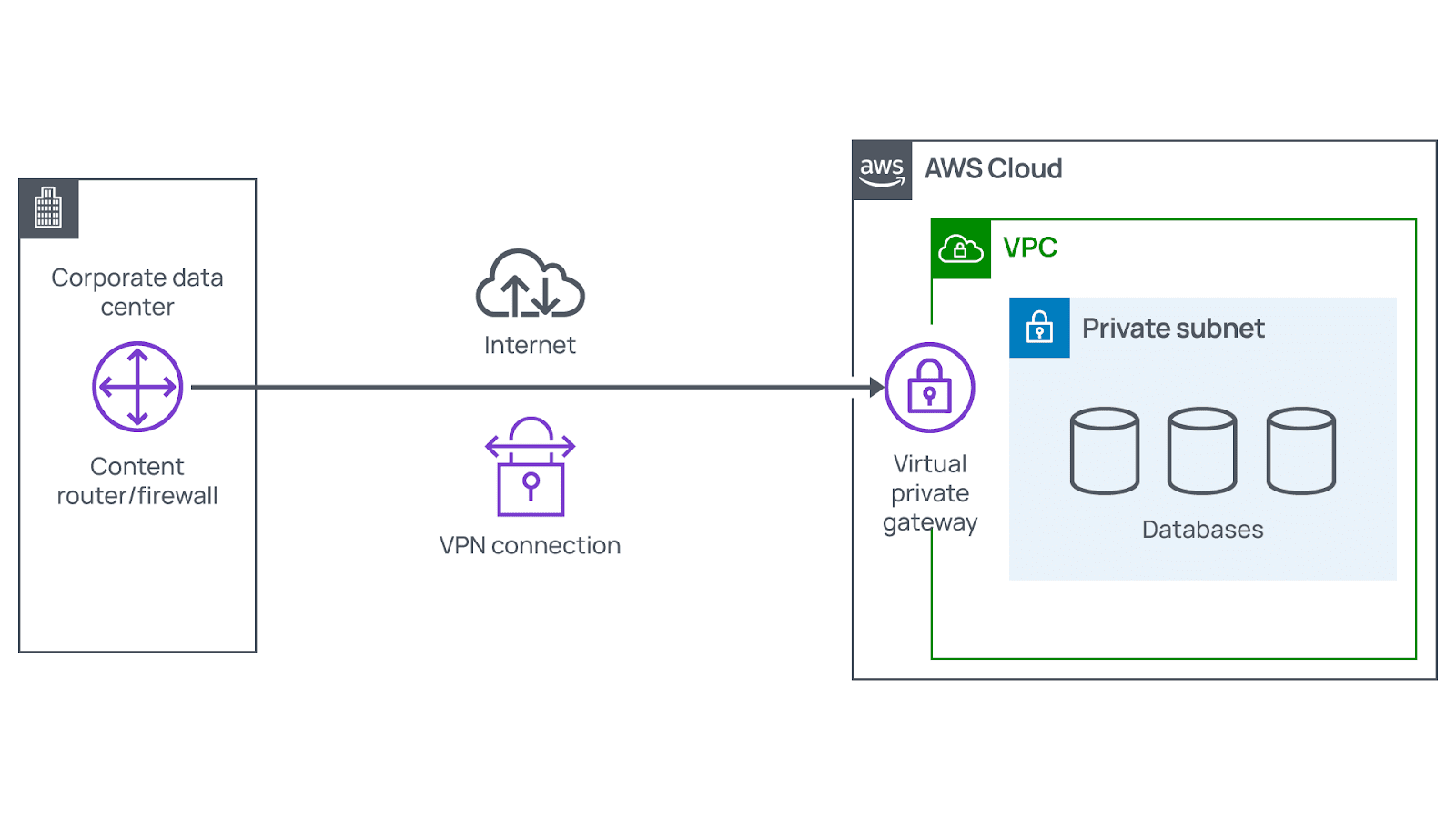Select the "Databases" caption
1456x820 pixels.
1202,530
